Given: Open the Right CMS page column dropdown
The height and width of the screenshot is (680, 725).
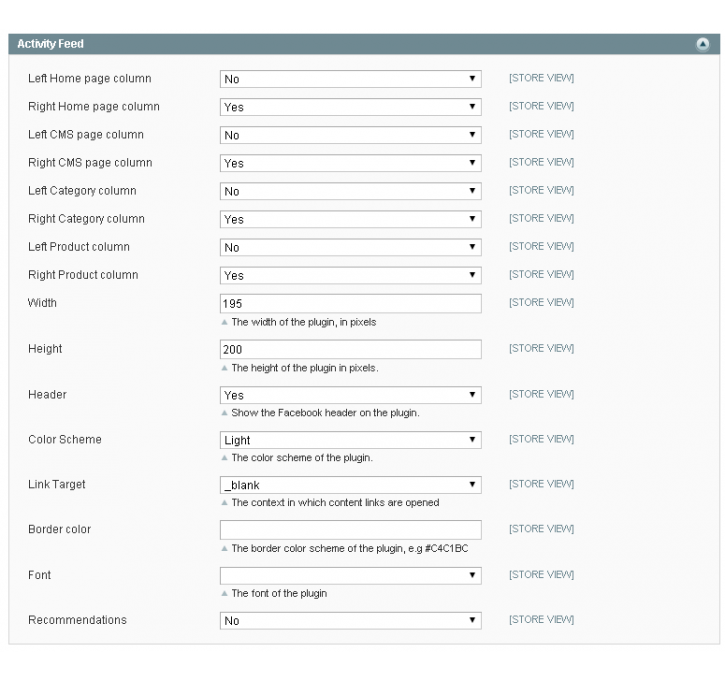Looking at the screenshot, I should [350, 163].
